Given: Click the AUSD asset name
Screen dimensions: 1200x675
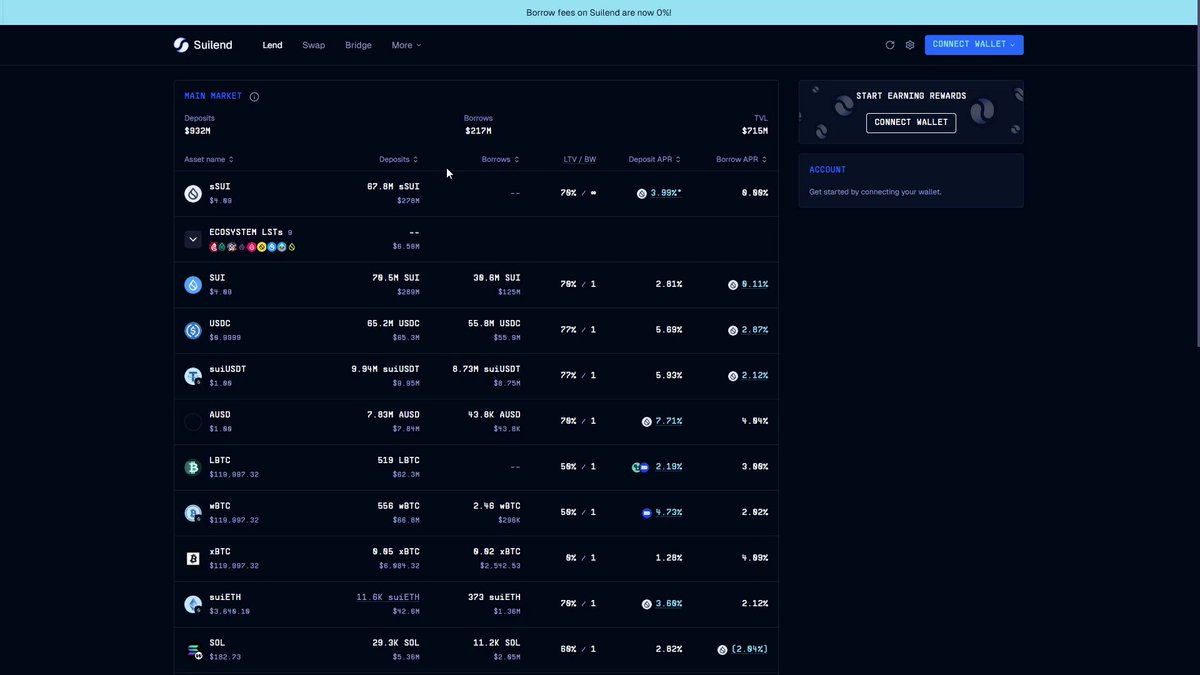Looking at the screenshot, I should tap(220, 415).
